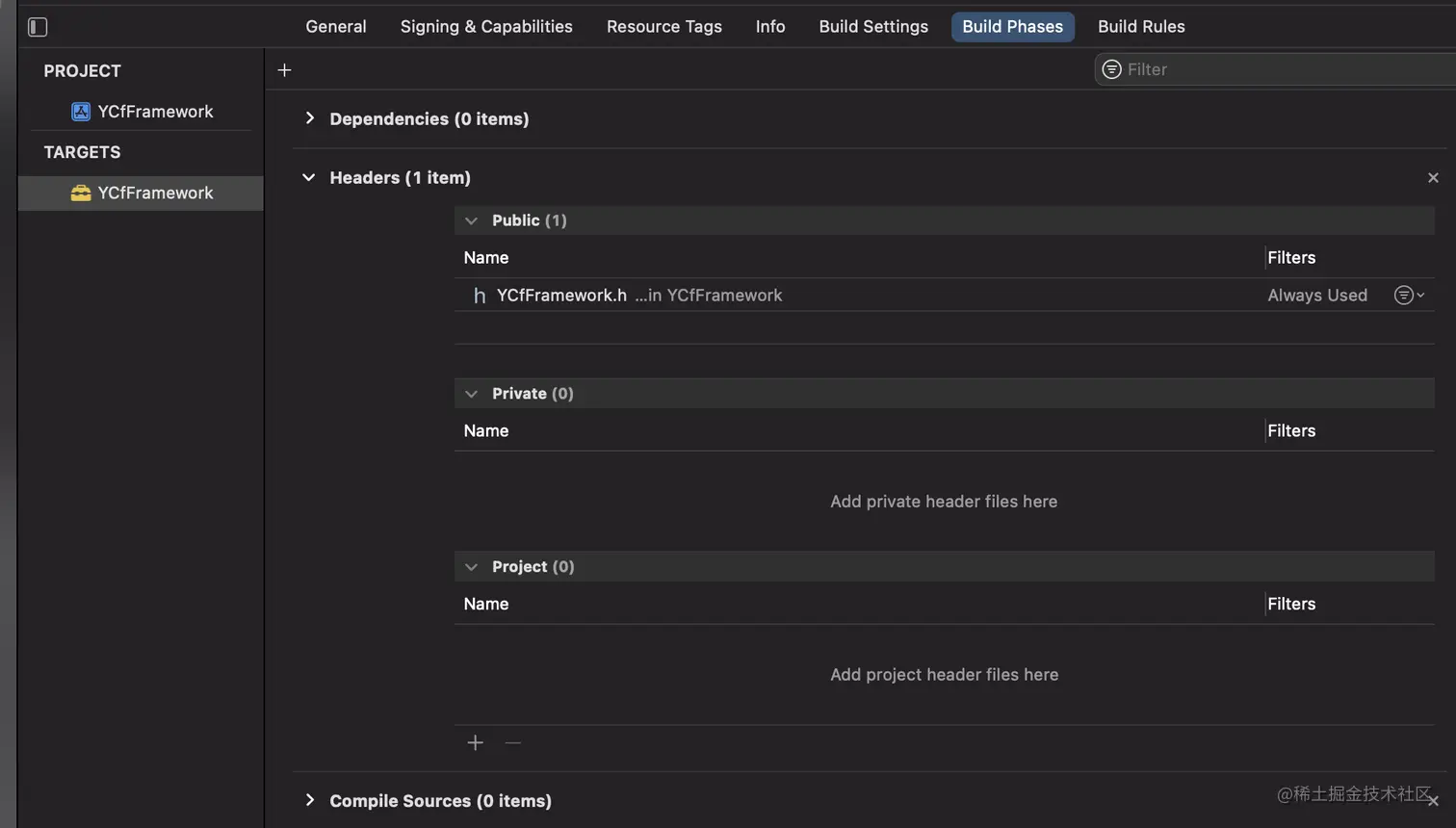Click the Filters column header in Private group
The width and height of the screenshot is (1456, 828).
1291,431
